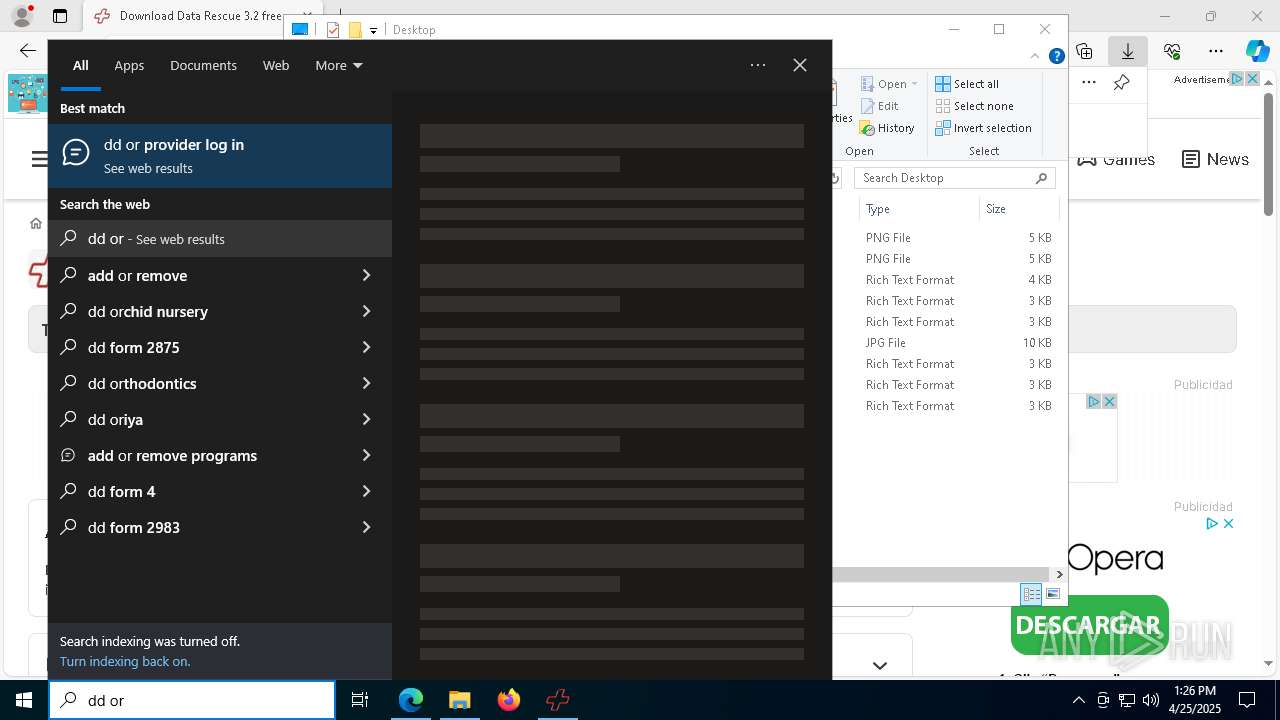
Task: Select the Documents search tab
Action: click(203, 65)
